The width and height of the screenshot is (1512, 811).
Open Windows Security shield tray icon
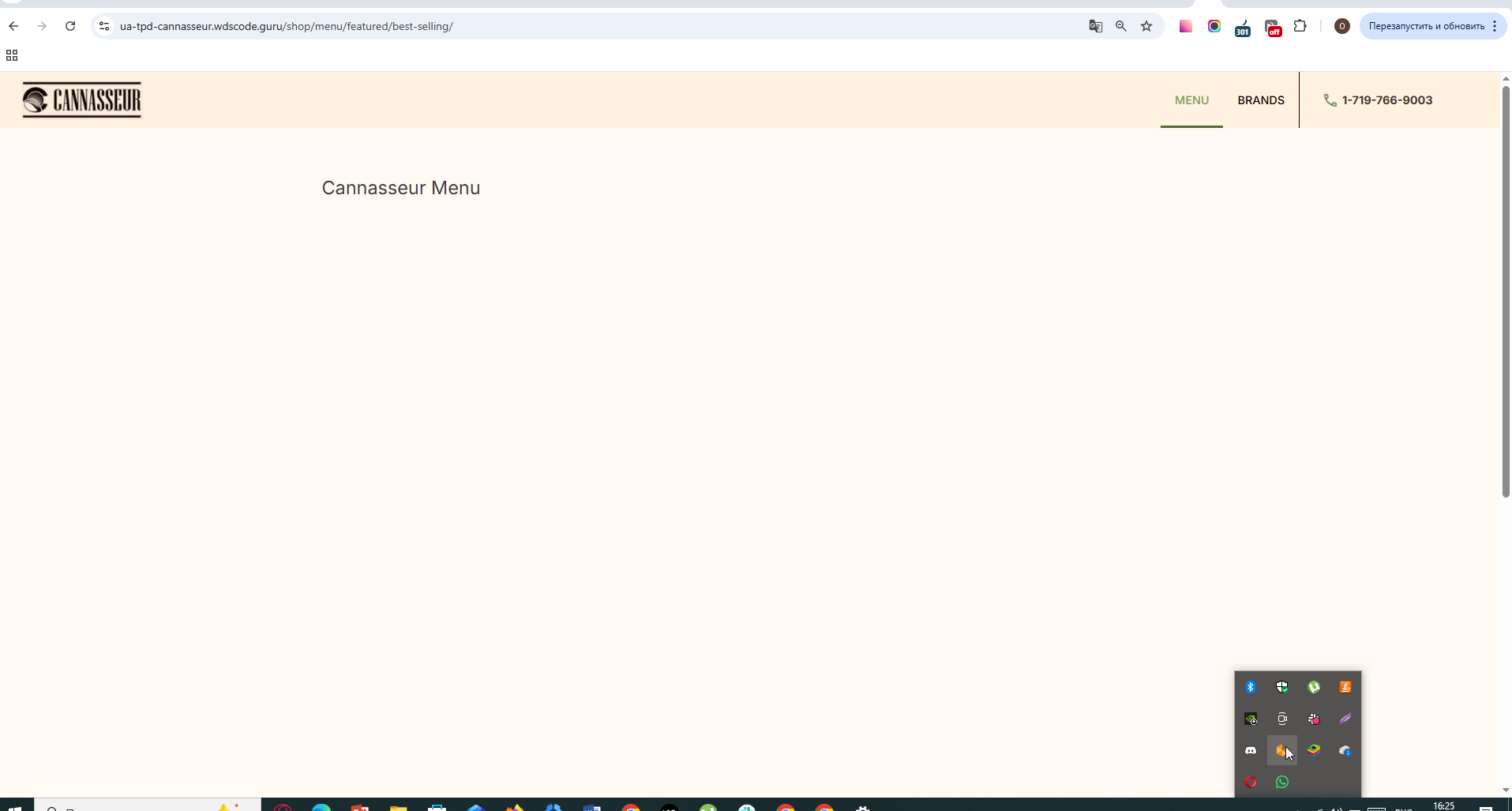(1282, 687)
